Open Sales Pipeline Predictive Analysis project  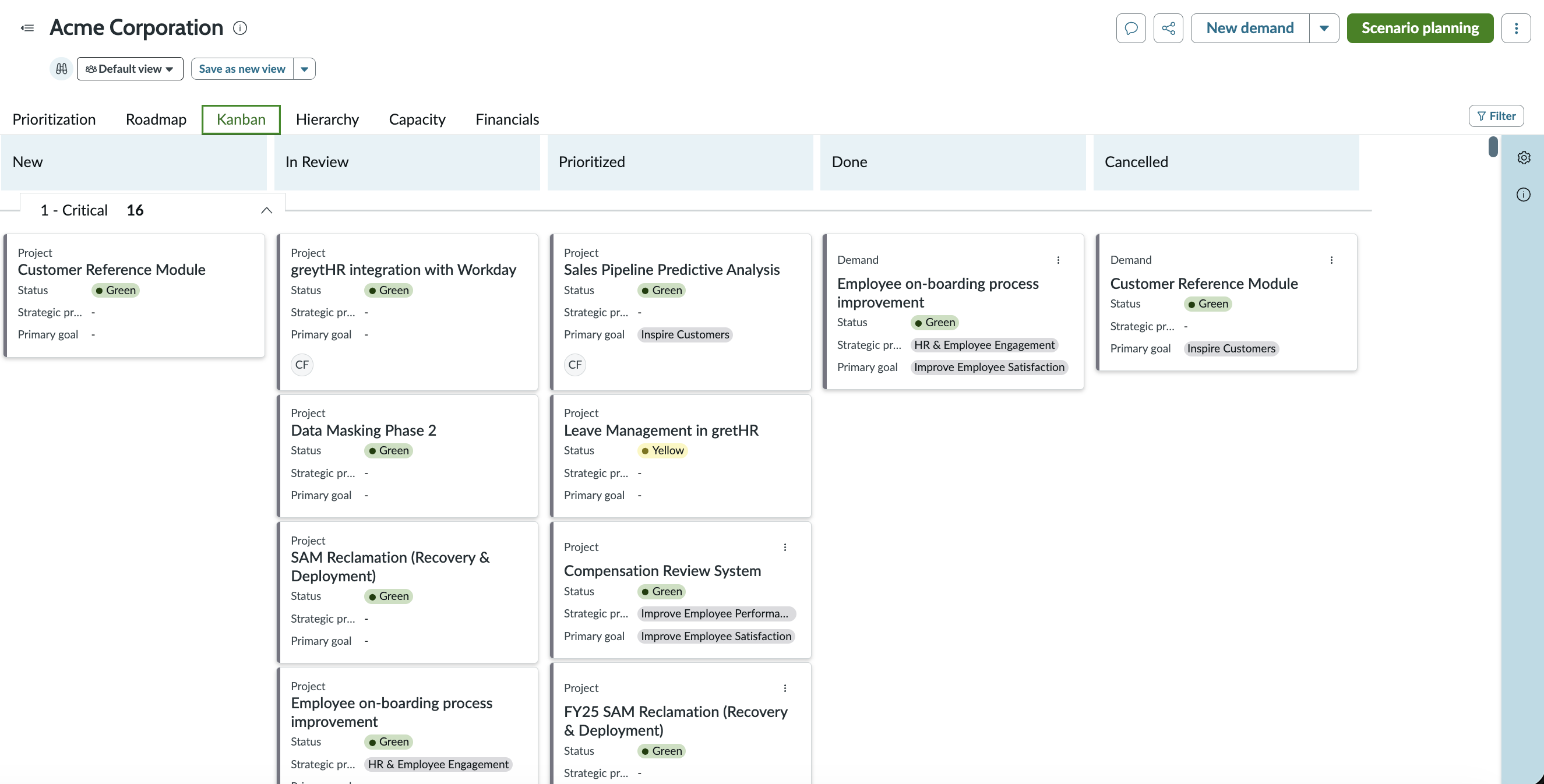click(671, 270)
